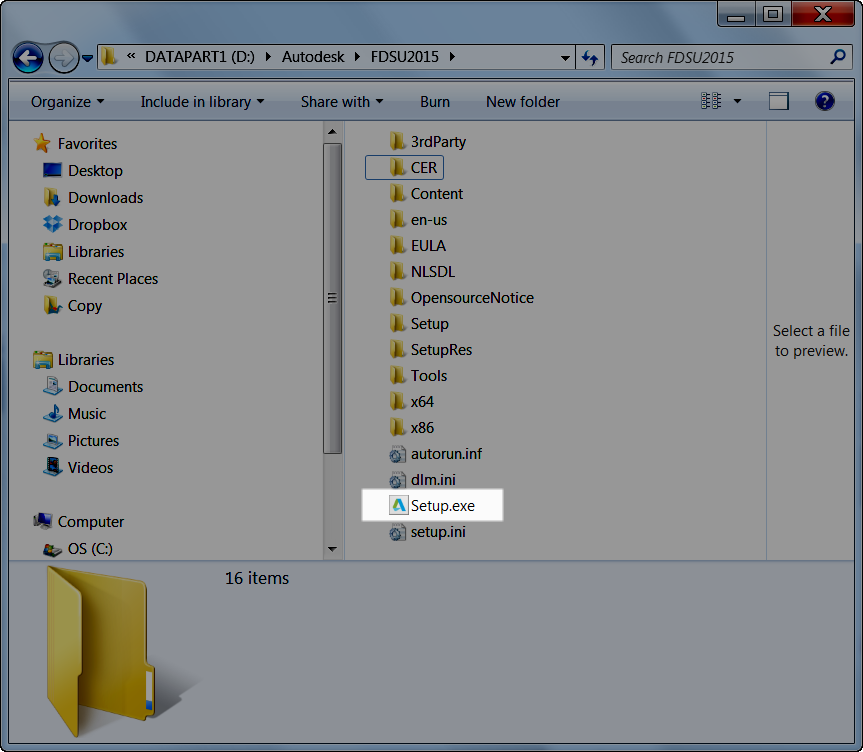This screenshot has height=752, width=863.
Task: Open the Include in library menu
Action: click(202, 102)
